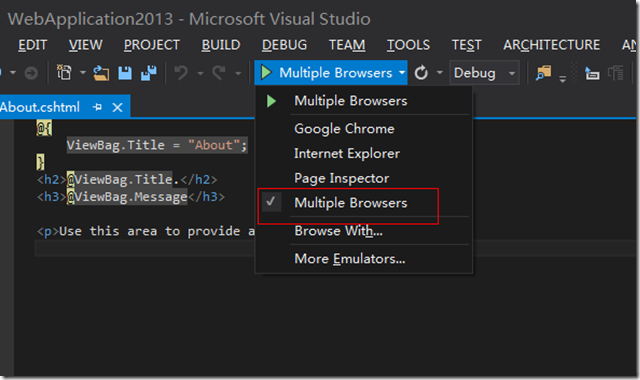Choose the top Multiple Browsers entry with play icon
This screenshot has width=640, height=380.
[364, 101]
